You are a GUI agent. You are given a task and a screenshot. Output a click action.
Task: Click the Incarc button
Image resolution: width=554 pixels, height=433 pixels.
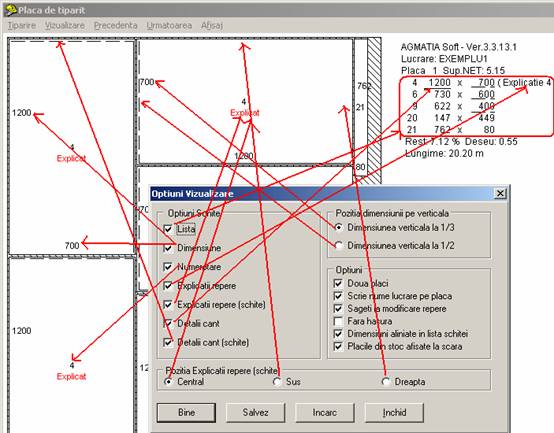coord(325,413)
